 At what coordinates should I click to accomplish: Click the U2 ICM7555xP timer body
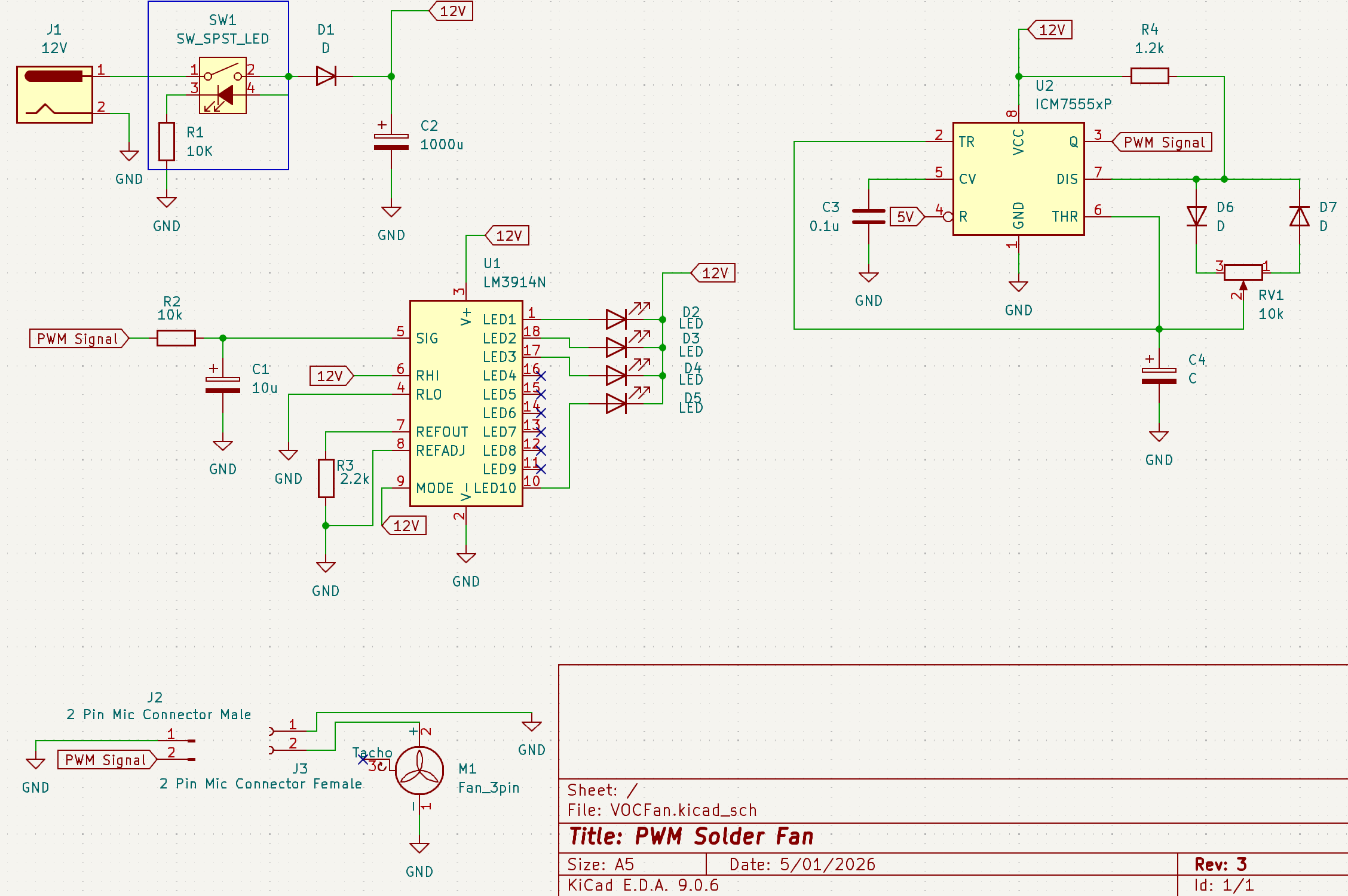pyautogui.click(x=1018, y=179)
